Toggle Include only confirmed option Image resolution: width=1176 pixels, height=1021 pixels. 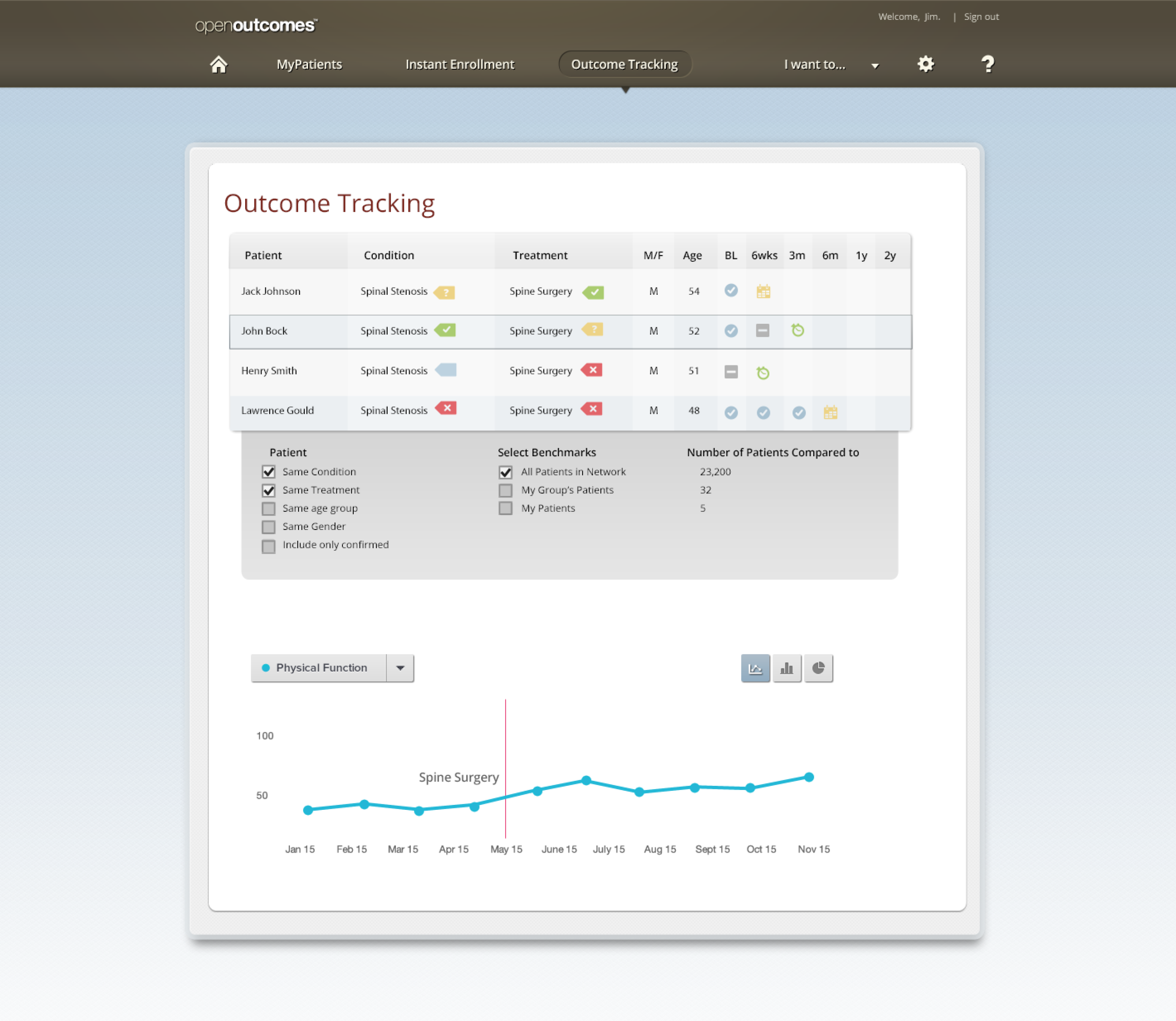coord(269,546)
